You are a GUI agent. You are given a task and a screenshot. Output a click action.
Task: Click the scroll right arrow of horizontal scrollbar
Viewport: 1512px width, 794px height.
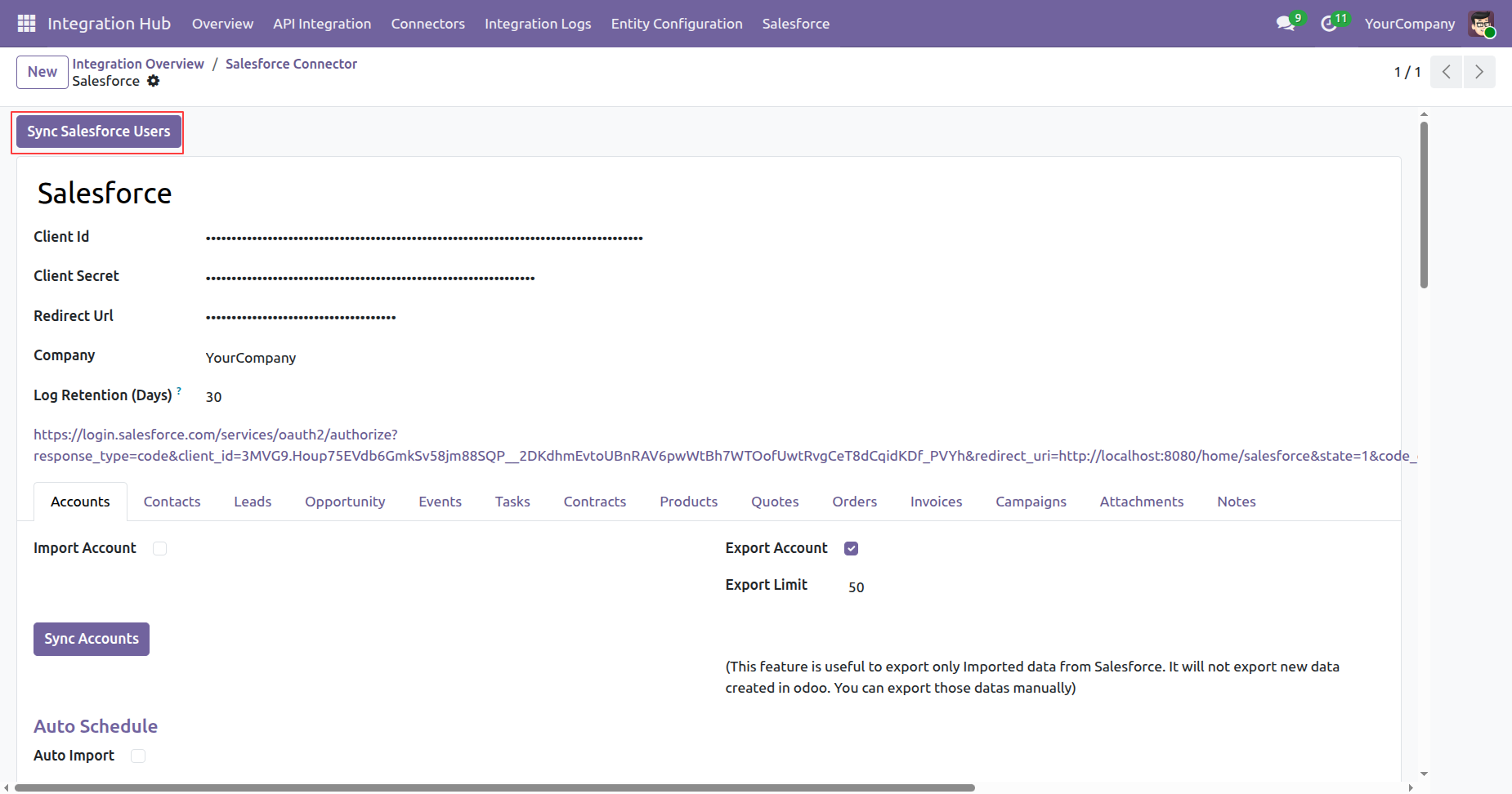pyautogui.click(x=1411, y=787)
